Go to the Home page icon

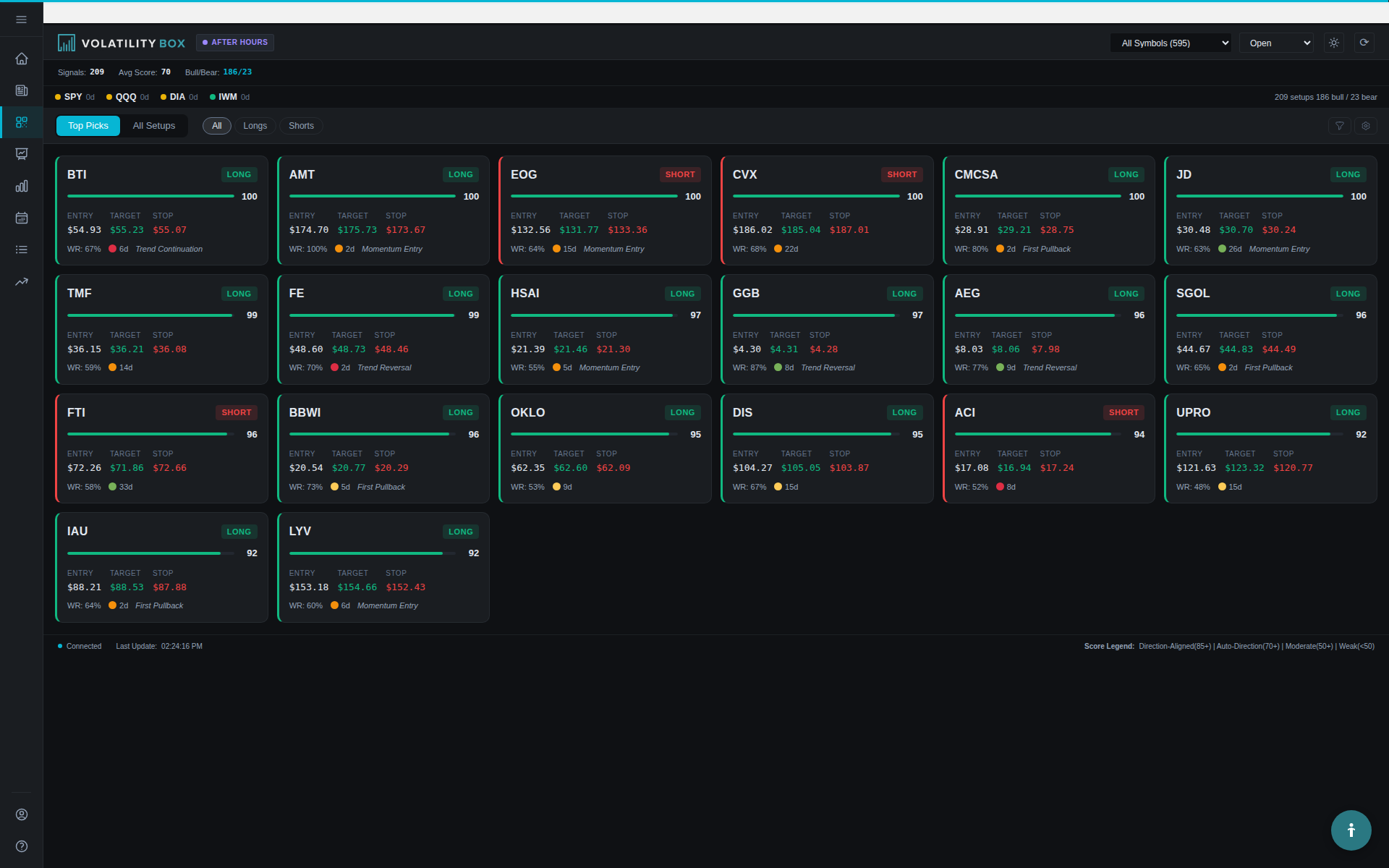22,59
